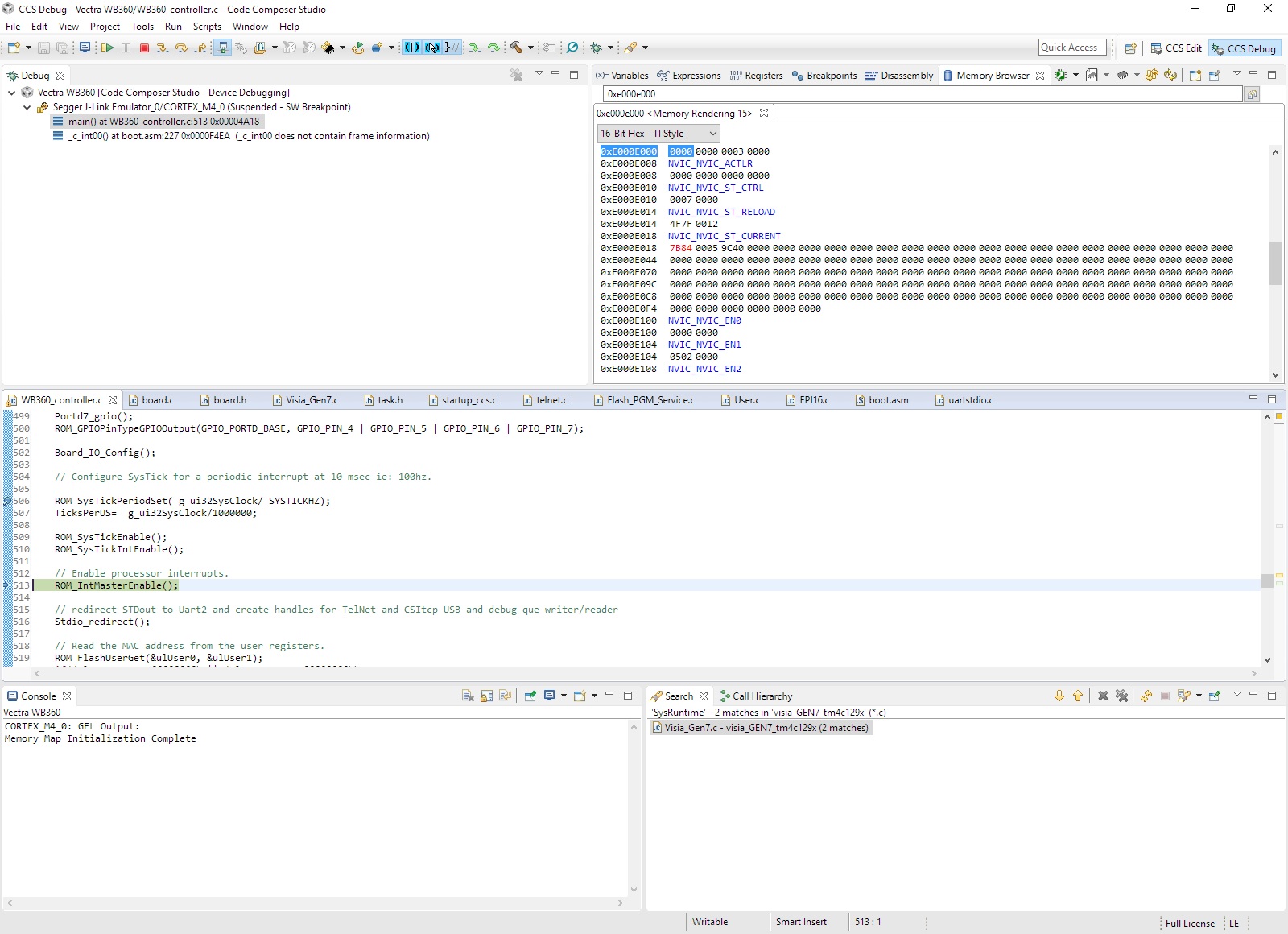Click the Assembly Step Into icon
This screenshot has height=934, width=1288.
(475, 48)
